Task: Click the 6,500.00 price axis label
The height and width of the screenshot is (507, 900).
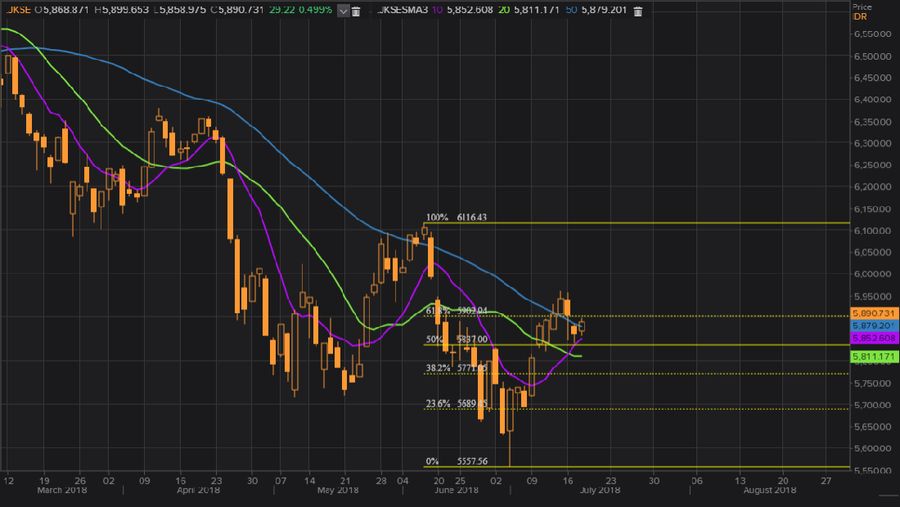Action: 872,56
